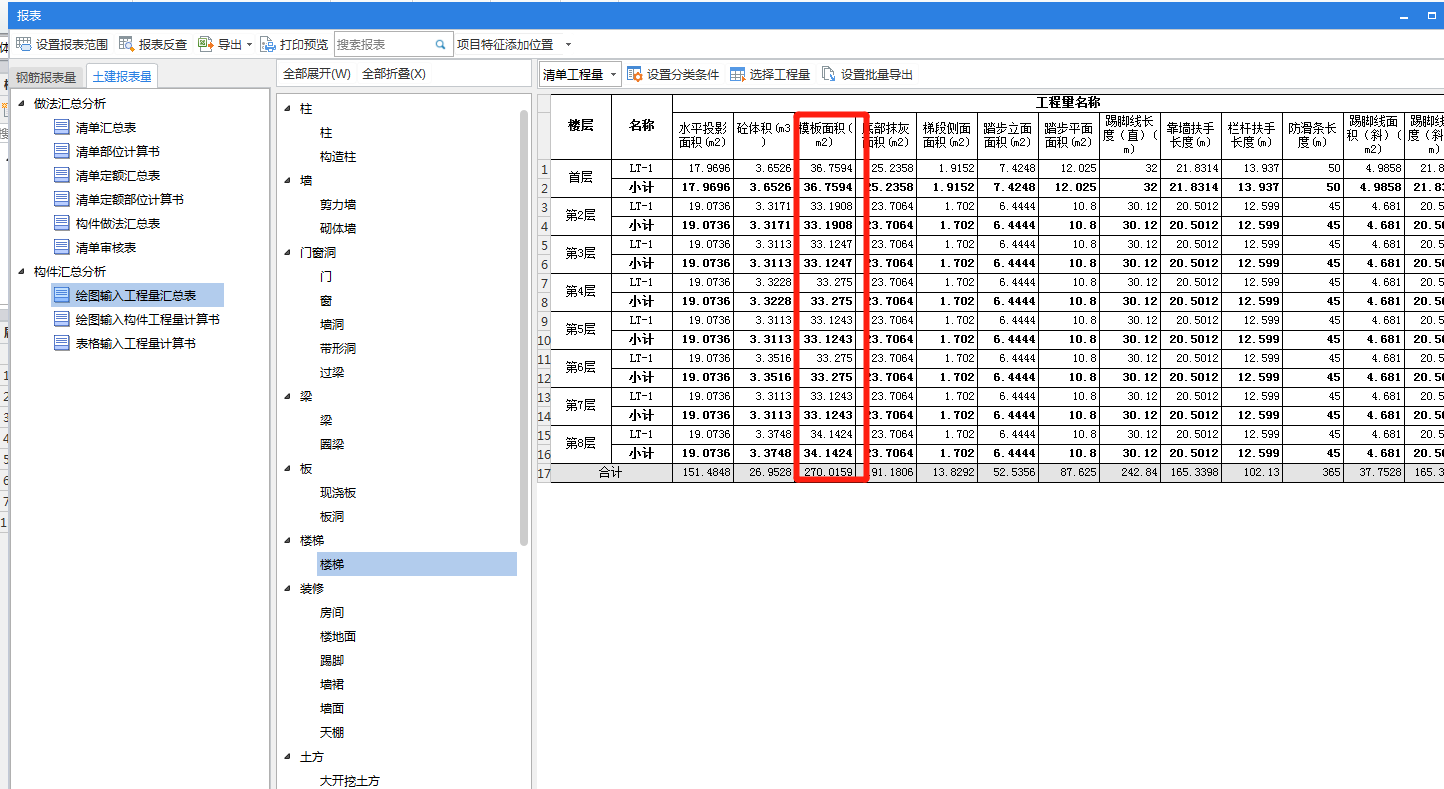Image resolution: width=1444 pixels, height=789 pixels.
Task: Click the 设置分类条件 icon
Action: pyautogui.click(x=634, y=74)
